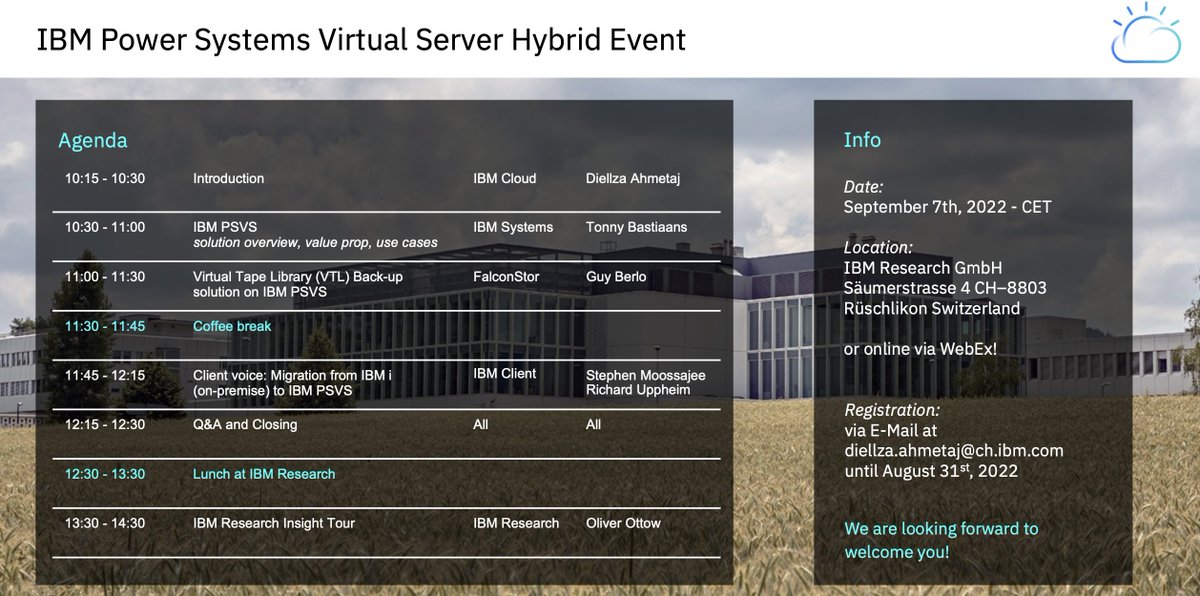This screenshot has height=596, width=1200.
Task: Click 'IBM Cloud' in the Introduction row
Action: coord(505,178)
